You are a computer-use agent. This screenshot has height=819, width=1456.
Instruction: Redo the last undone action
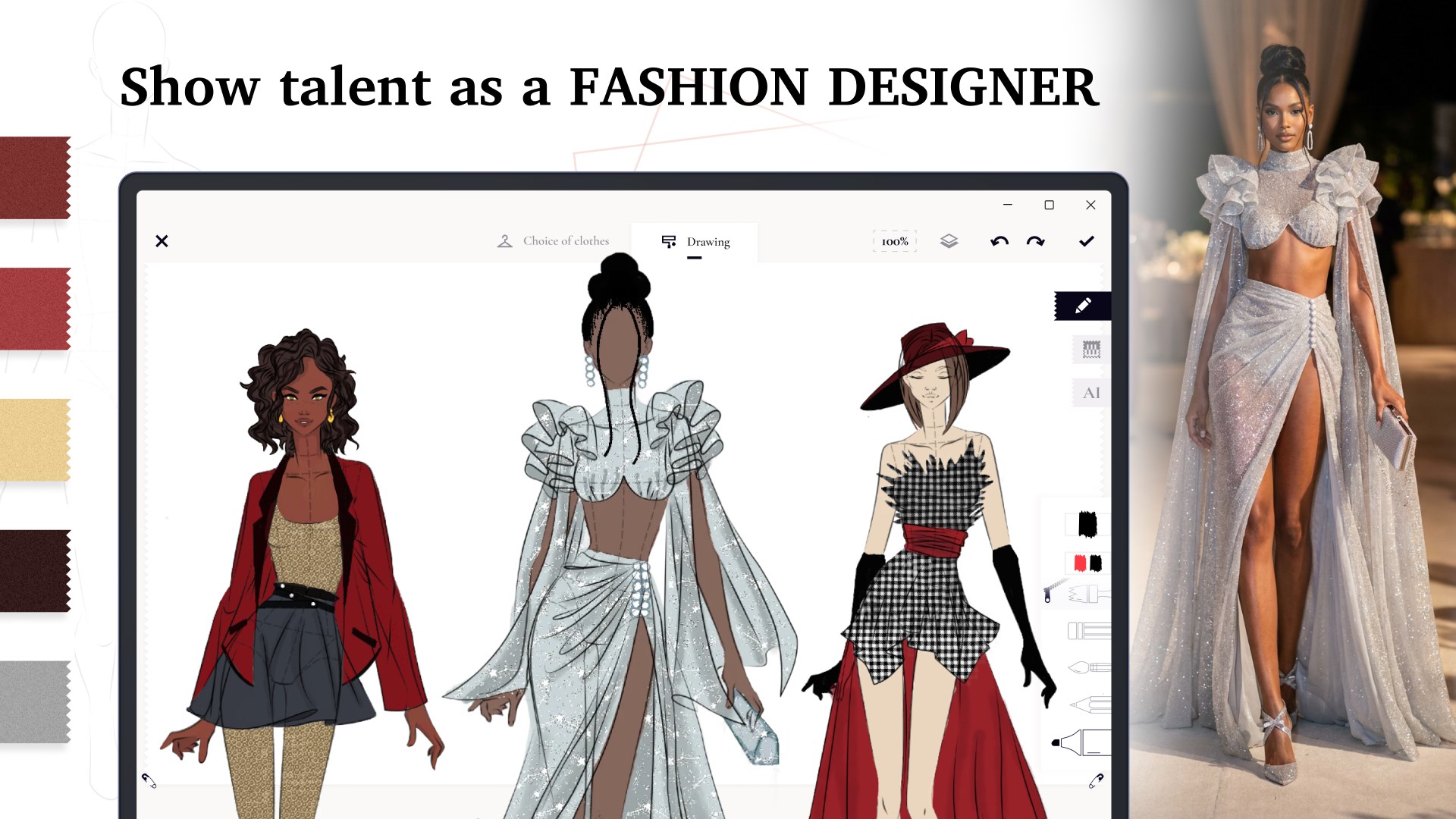pos(1036,241)
